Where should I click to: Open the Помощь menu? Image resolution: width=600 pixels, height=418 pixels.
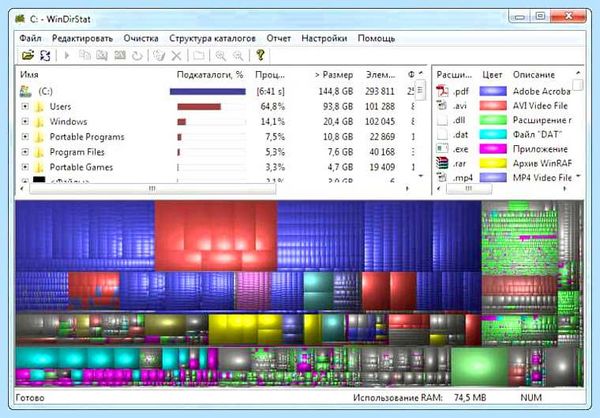tap(376, 38)
